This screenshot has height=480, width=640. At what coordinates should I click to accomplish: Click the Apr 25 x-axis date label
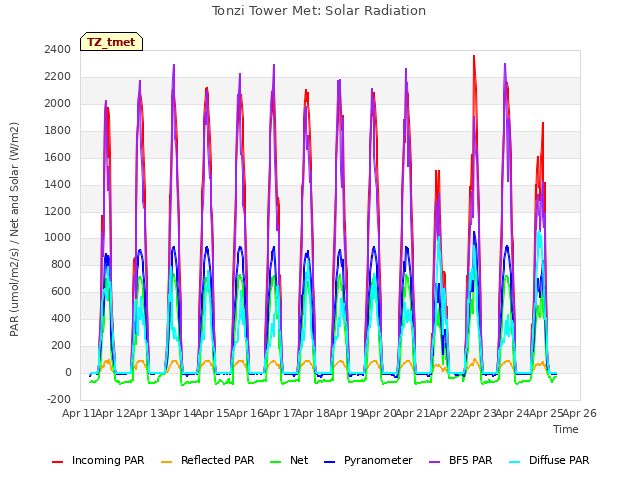point(547,414)
